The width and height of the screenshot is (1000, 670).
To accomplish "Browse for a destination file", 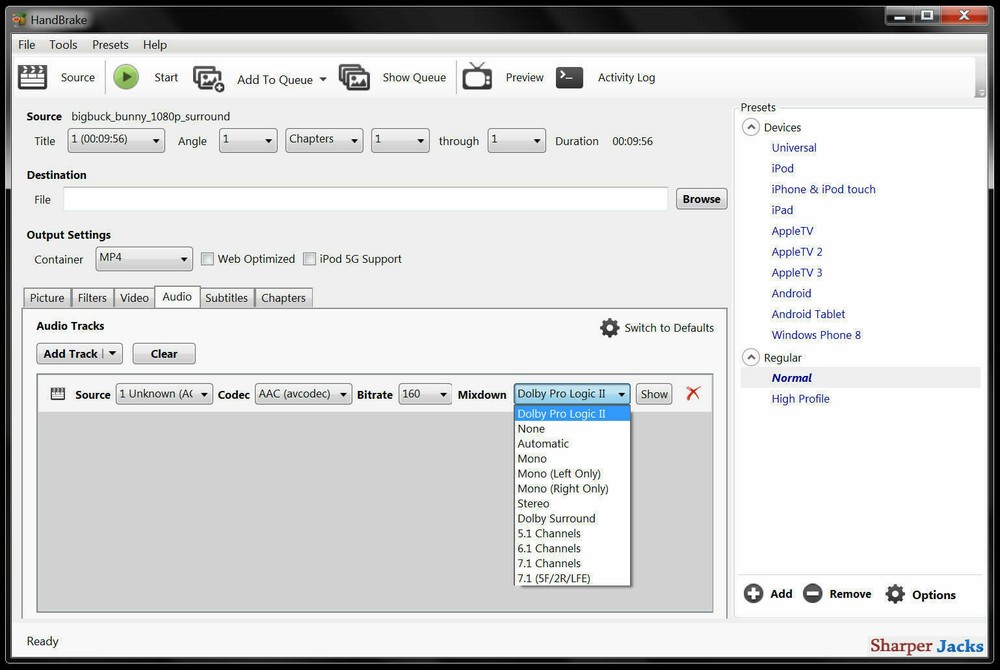I will 701,199.
